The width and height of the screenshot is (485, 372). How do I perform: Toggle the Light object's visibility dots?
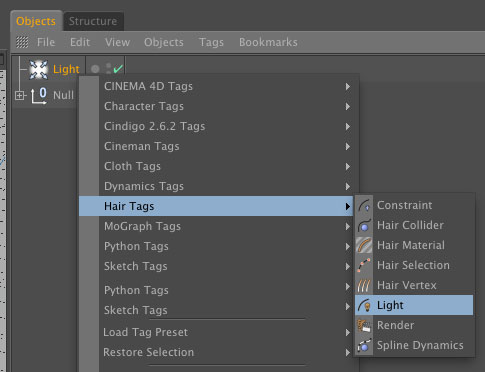point(108,69)
